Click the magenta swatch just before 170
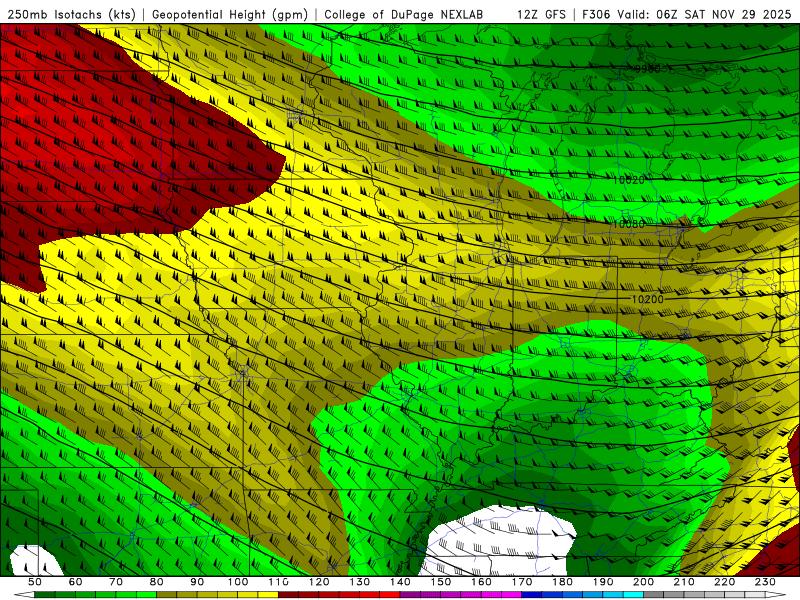The image size is (800, 600). (x=512, y=594)
